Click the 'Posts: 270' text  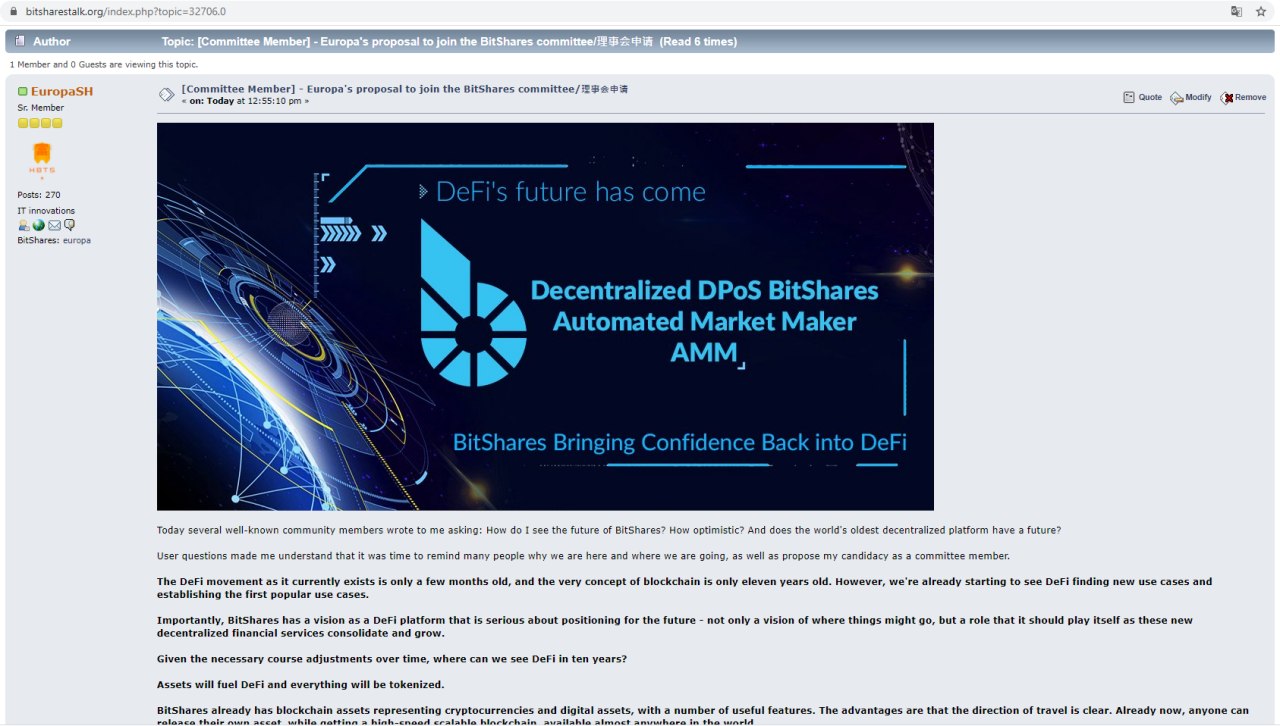pyautogui.click(x=39, y=195)
